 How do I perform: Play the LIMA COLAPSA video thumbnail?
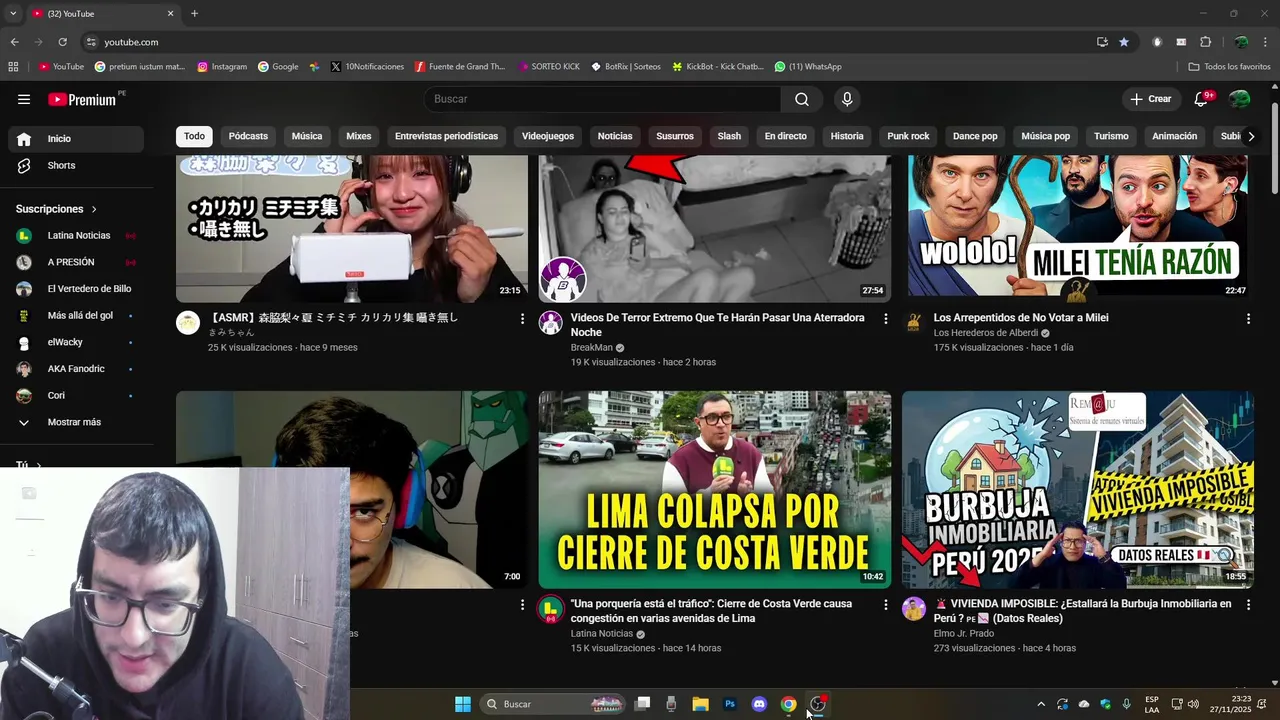coord(715,489)
